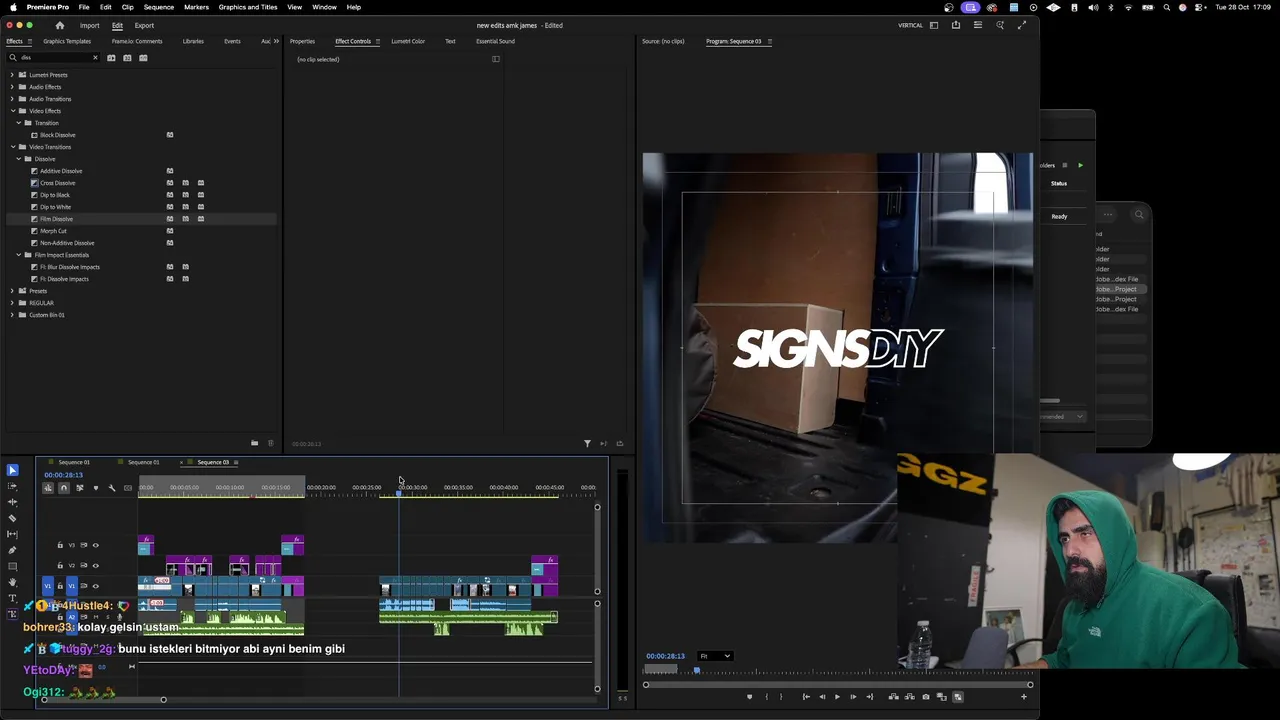
Task: Select the Razor tool
Action: tap(12, 518)
